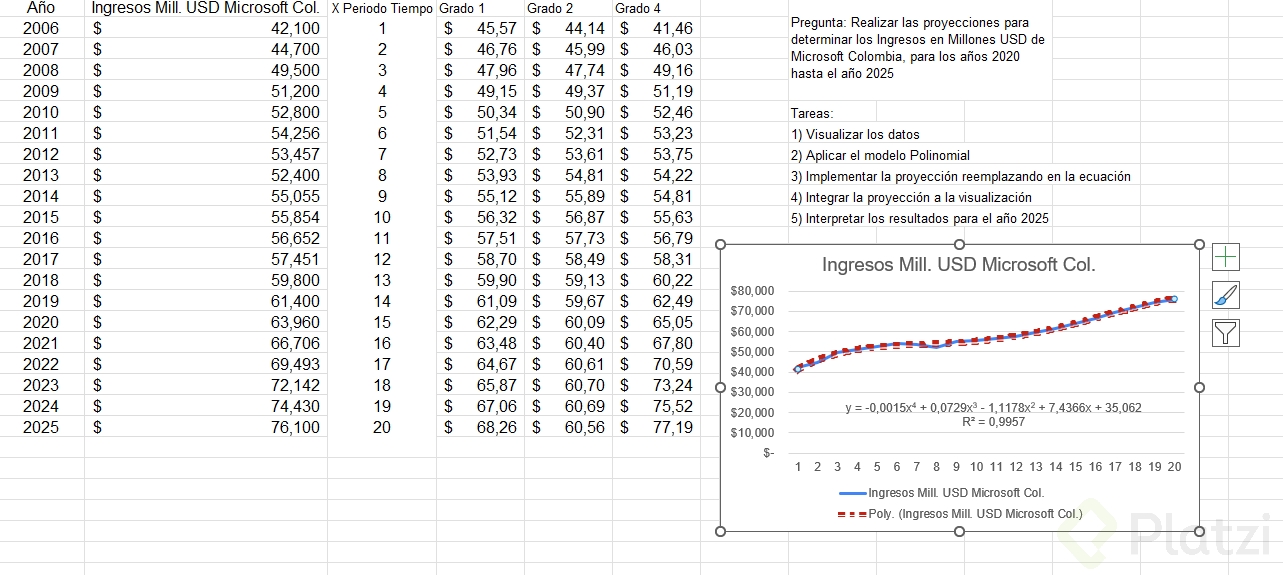1283x575 pixels.
Task: Select Grado 2 value 60,56
Action: click(x=568, y=427)
